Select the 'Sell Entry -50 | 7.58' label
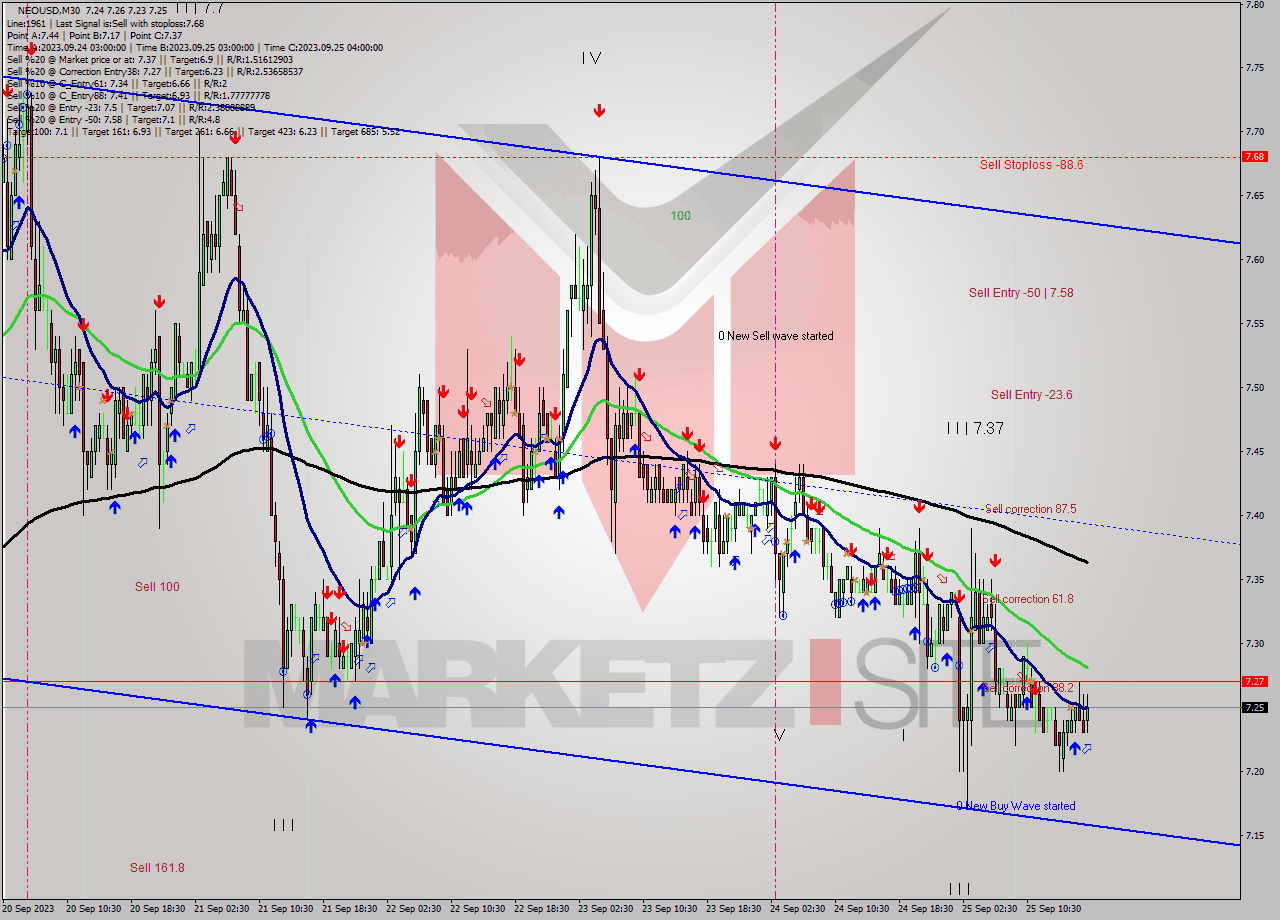 click(1021, 293)
